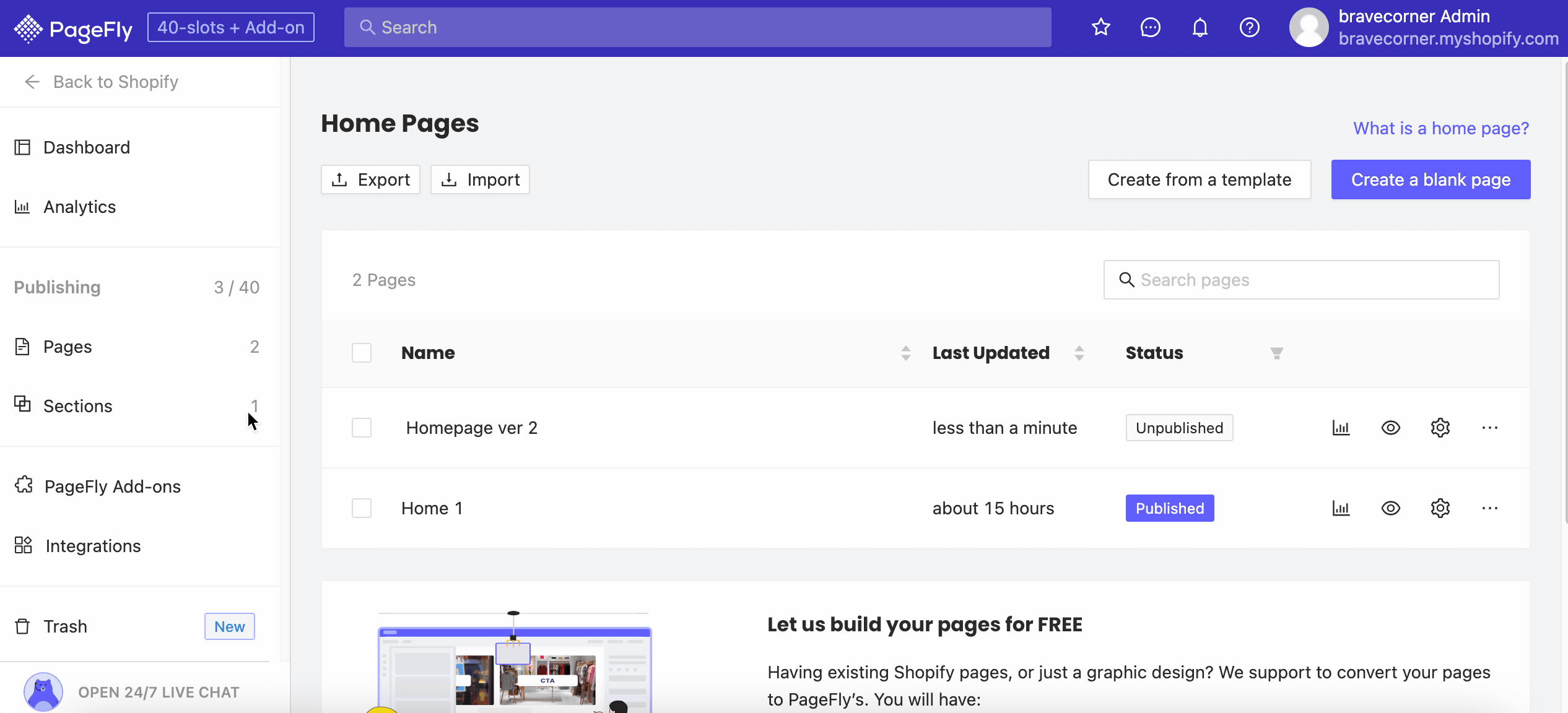Click the PageFly Add-ons puzzle icon
Viewport: 1568px width, 713px height.
point(24,485)
